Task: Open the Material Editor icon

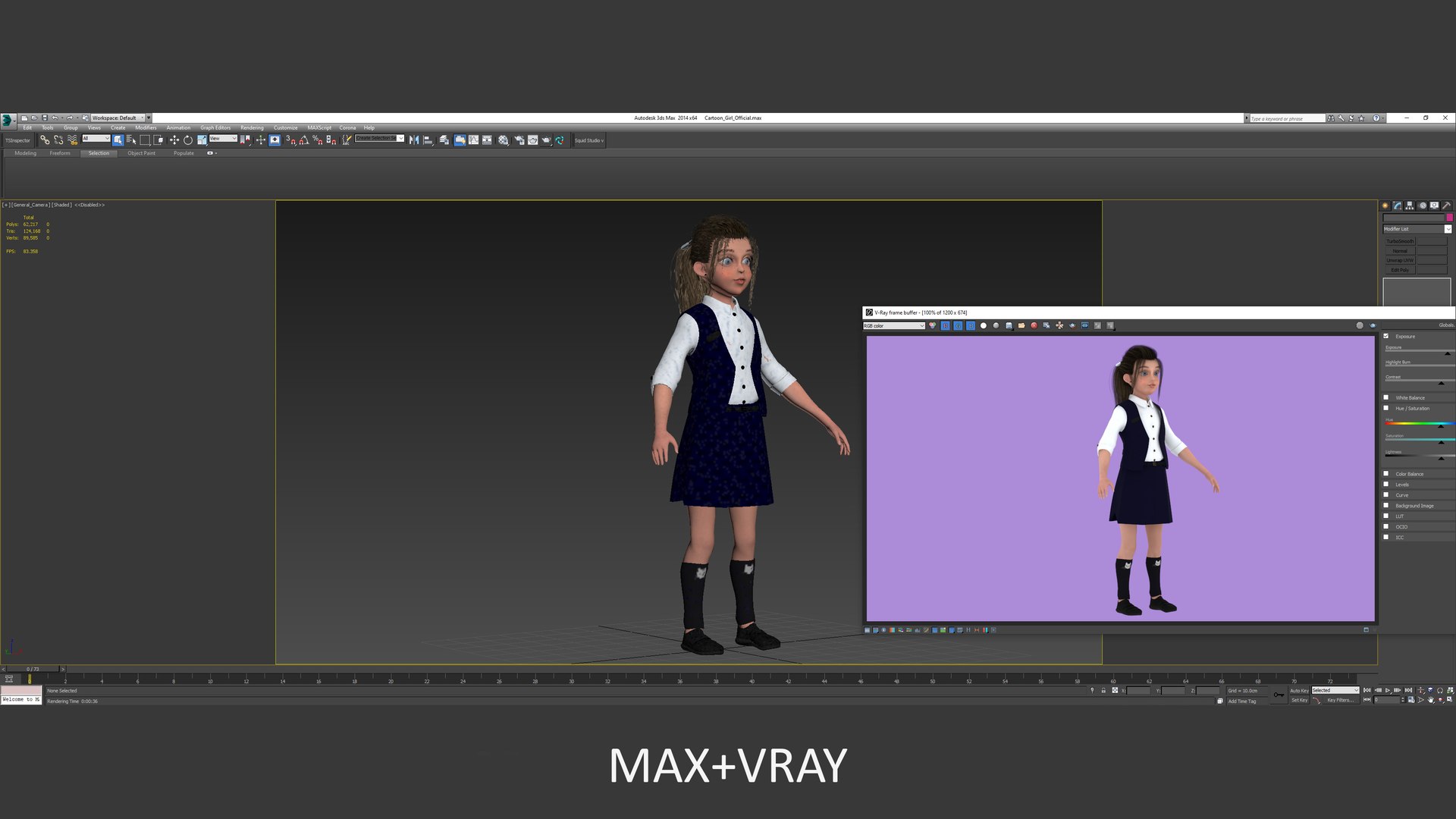Action: (503, 140)
